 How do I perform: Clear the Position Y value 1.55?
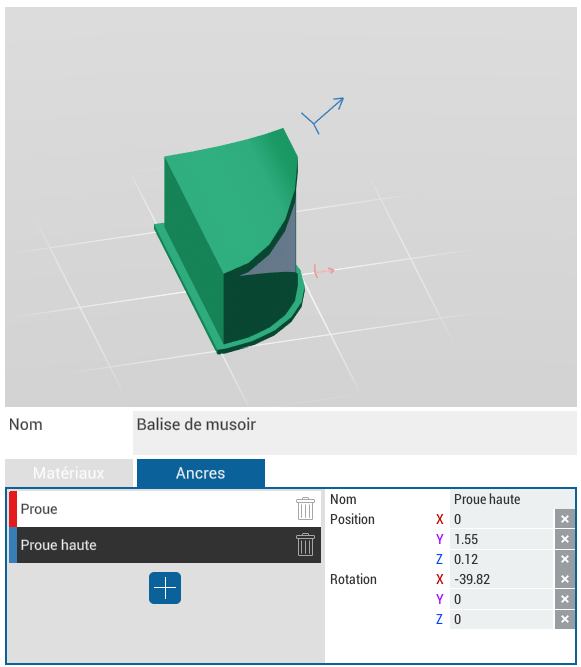565,539
